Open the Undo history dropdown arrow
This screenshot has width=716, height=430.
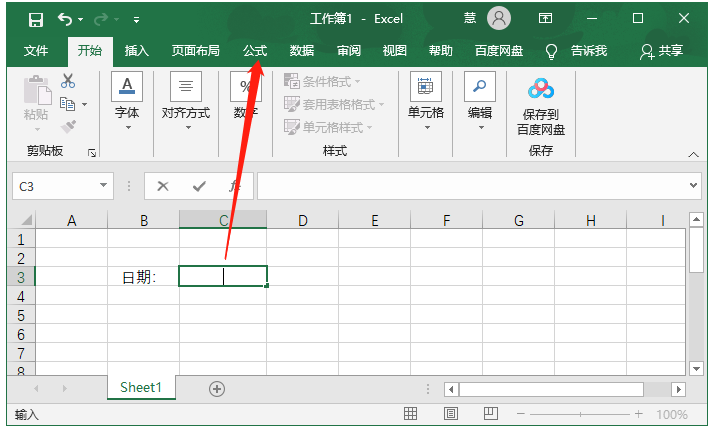click(81, 20)
